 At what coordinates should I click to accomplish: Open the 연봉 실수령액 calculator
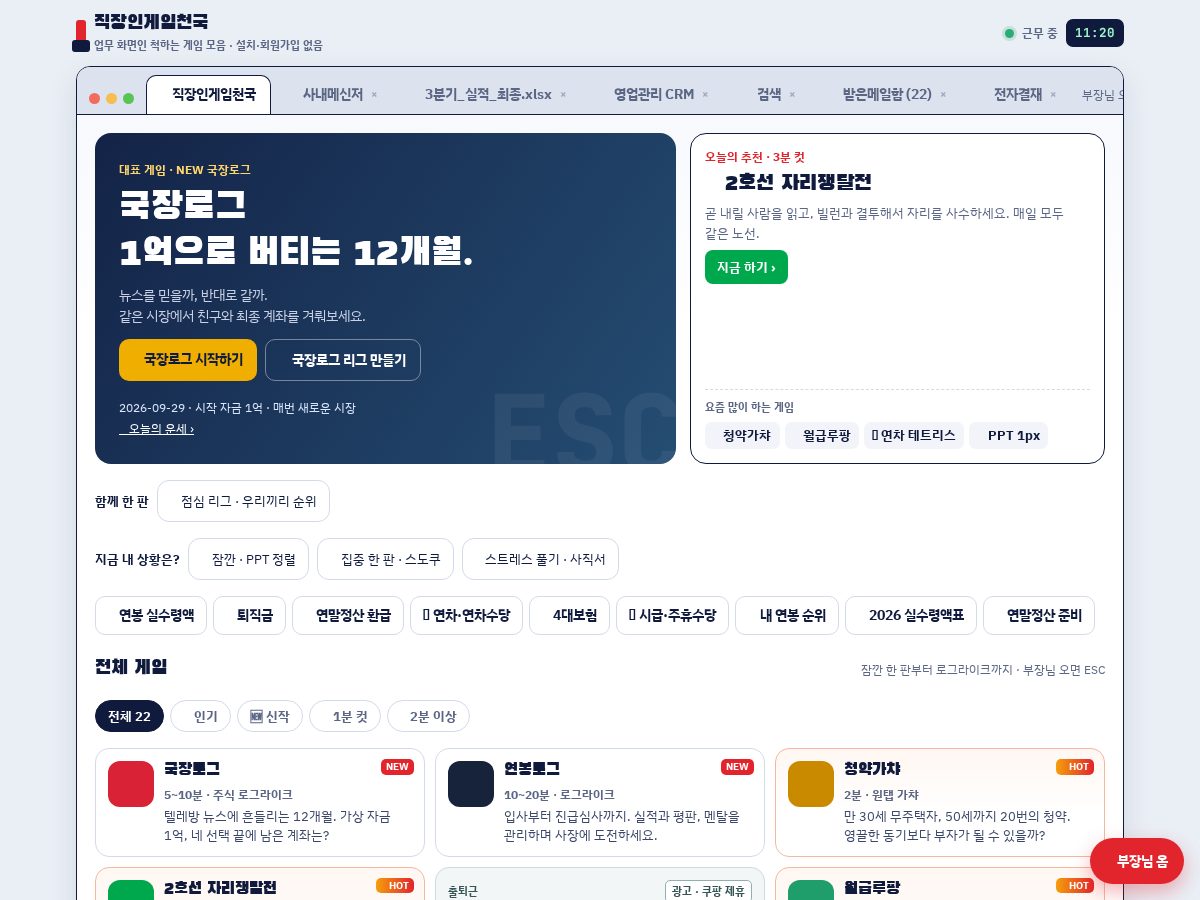click(151, 616)
